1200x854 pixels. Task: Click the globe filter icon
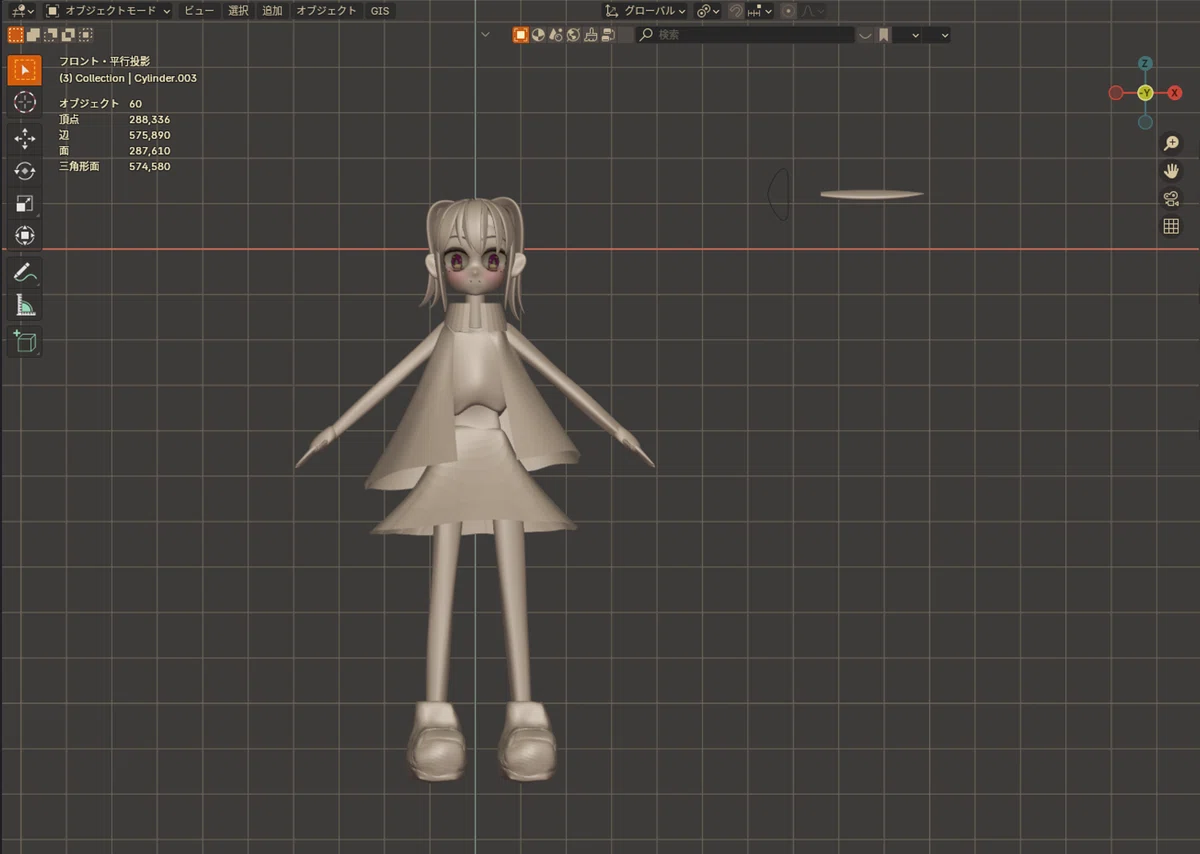coord(573,34)
